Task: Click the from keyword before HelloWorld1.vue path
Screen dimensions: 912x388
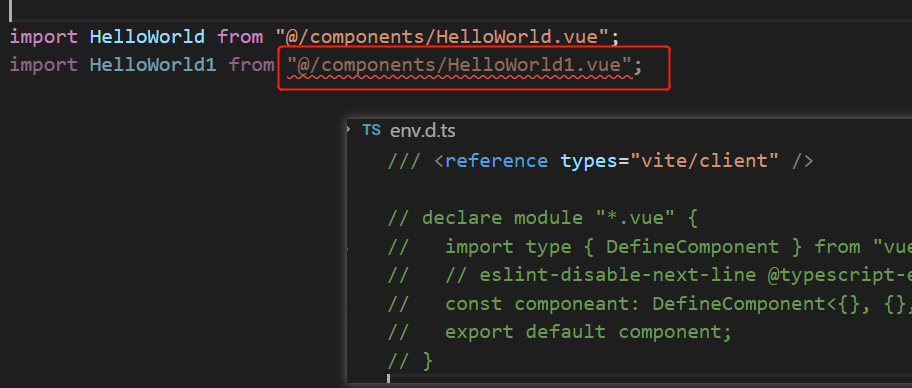Action: [252, 65]
